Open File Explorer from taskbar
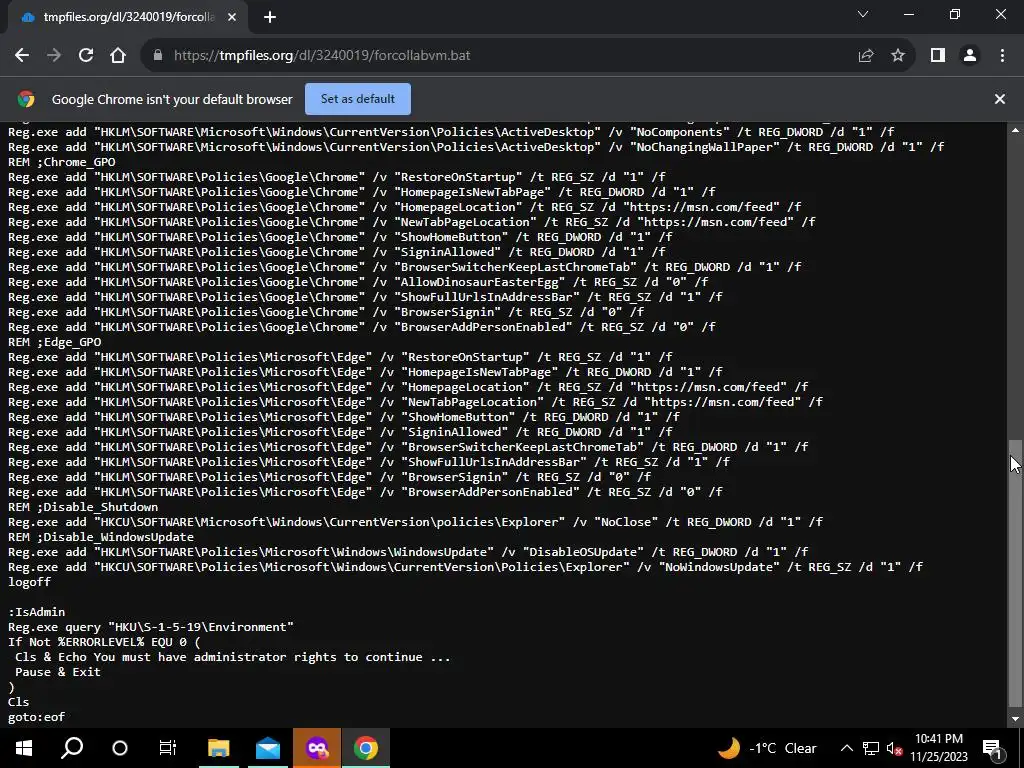The width and height of the screenshot is (1024, 768). (219, 748)
